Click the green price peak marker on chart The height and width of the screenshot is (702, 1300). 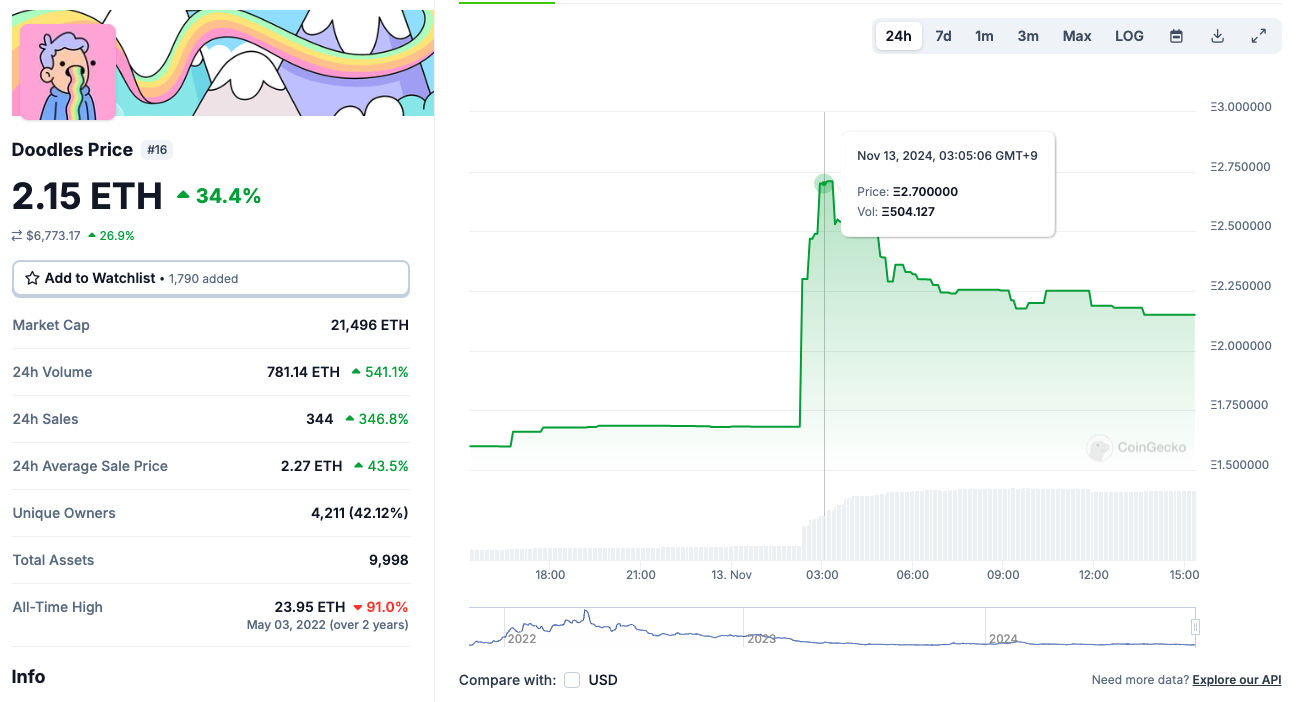824,184
